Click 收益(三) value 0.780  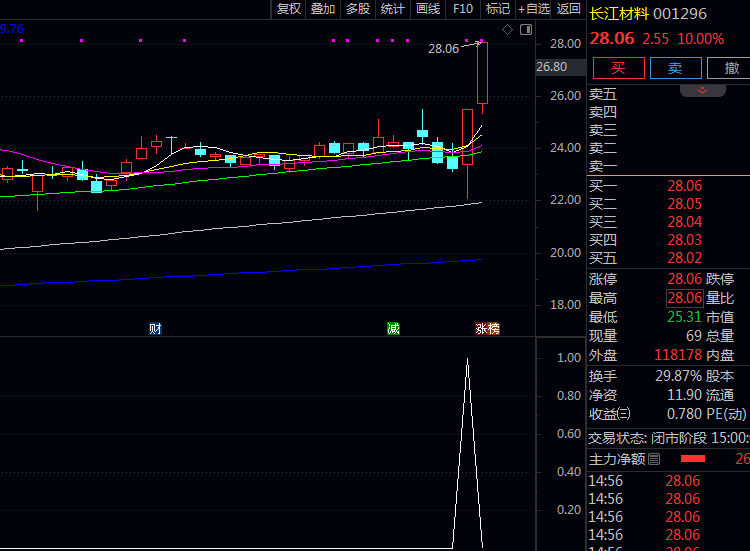(684, 414)
